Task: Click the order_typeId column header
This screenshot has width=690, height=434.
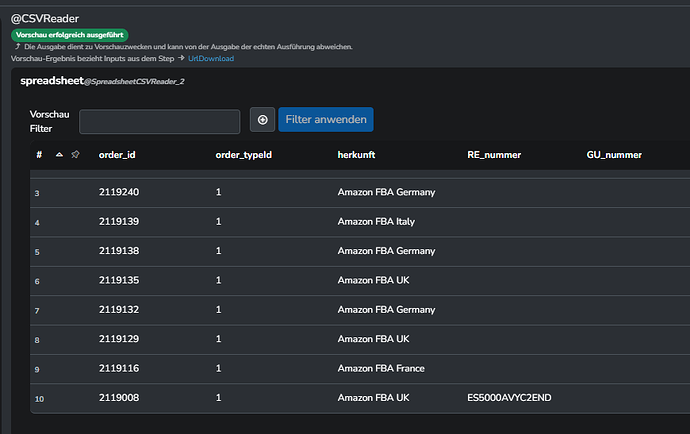Action: click(243, 155)
